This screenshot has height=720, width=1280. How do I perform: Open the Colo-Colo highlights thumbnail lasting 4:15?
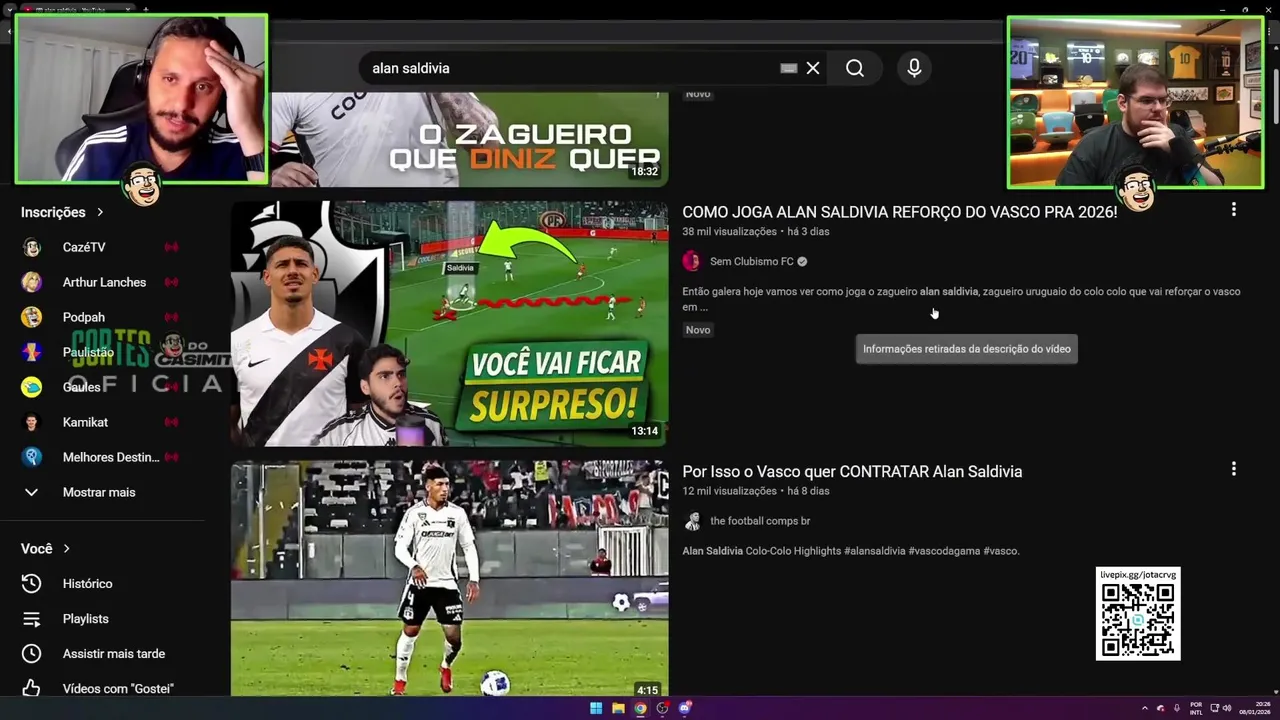450,578
